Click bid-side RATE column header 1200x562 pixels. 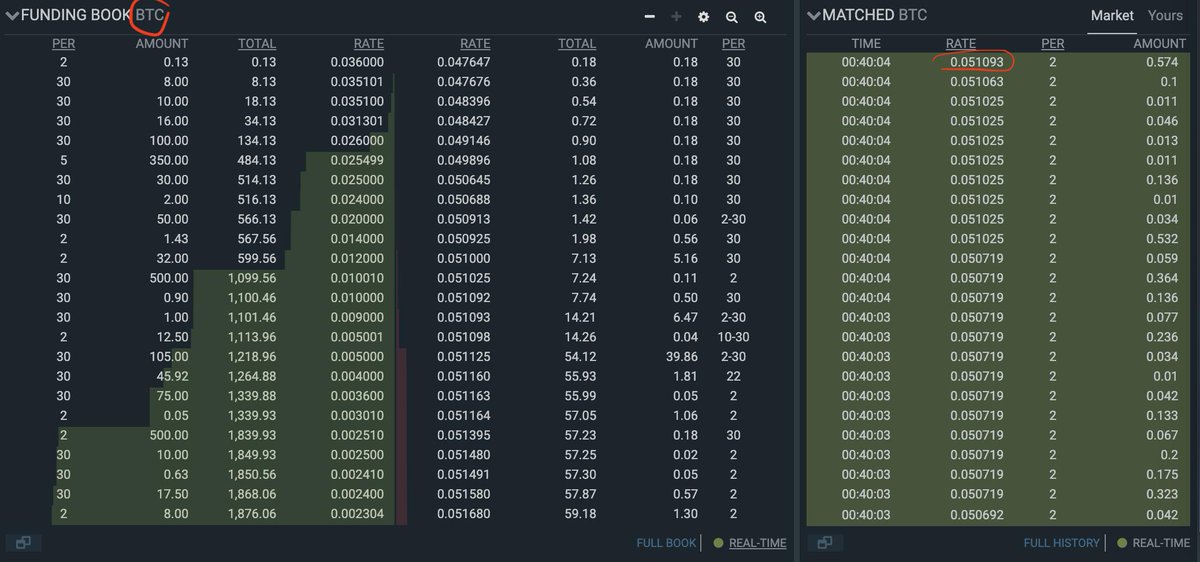click(x=369, y=44)
